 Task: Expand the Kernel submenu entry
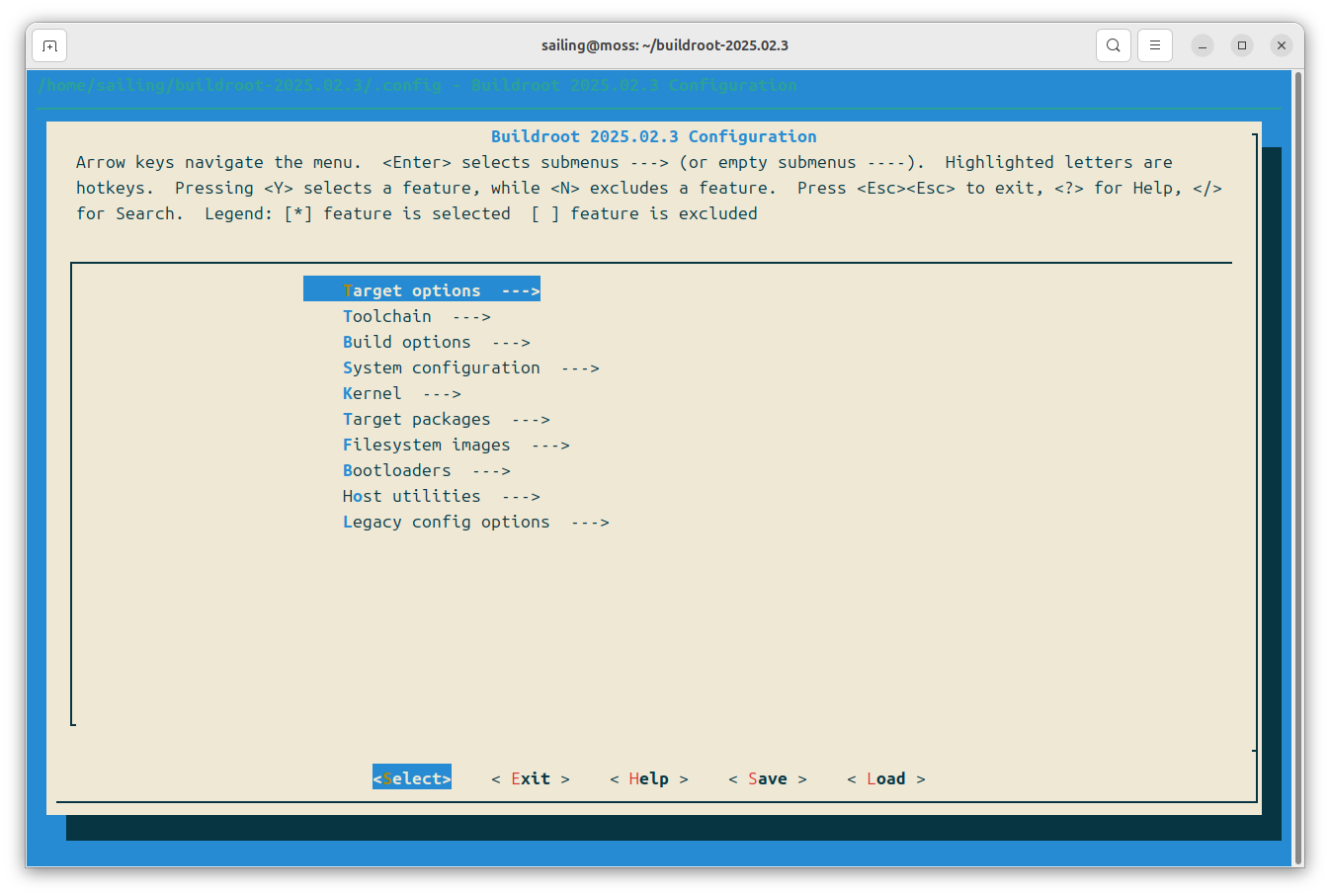pyautogui.click(x=401, y=393)
